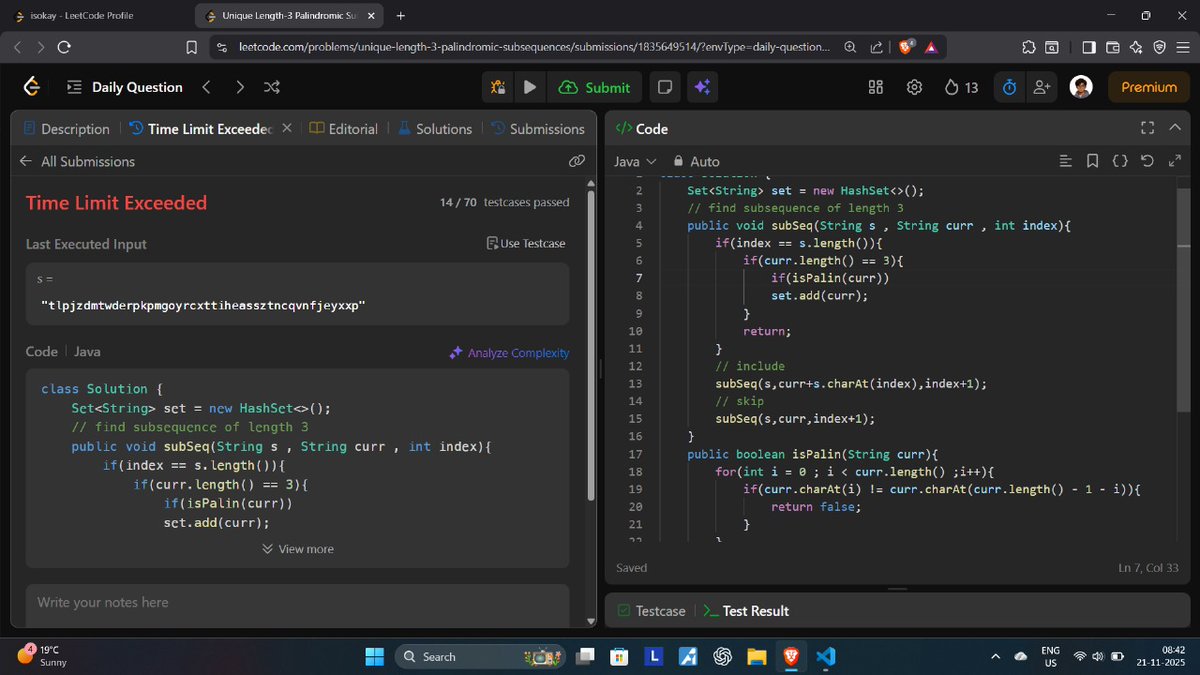Collapse the Code panel with the chevron
The height and width of the screenshot is (675, 1200).
(1175, 128)
